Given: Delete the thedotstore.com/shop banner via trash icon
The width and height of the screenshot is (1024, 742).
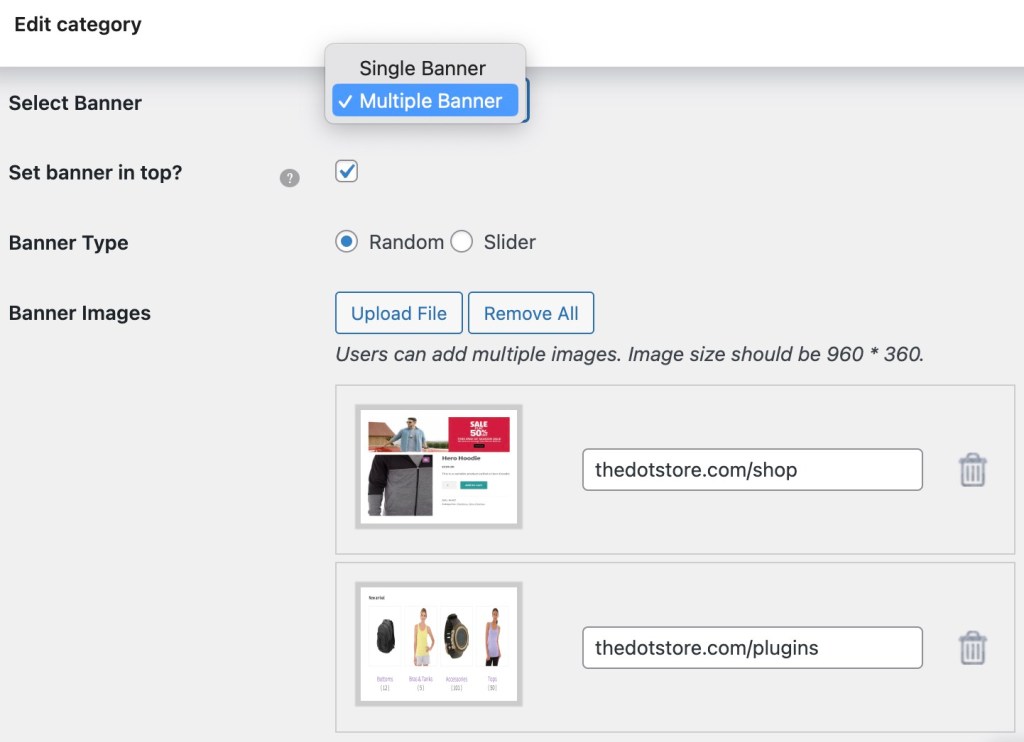Looking at the screenshot, I should click(972, 470).
